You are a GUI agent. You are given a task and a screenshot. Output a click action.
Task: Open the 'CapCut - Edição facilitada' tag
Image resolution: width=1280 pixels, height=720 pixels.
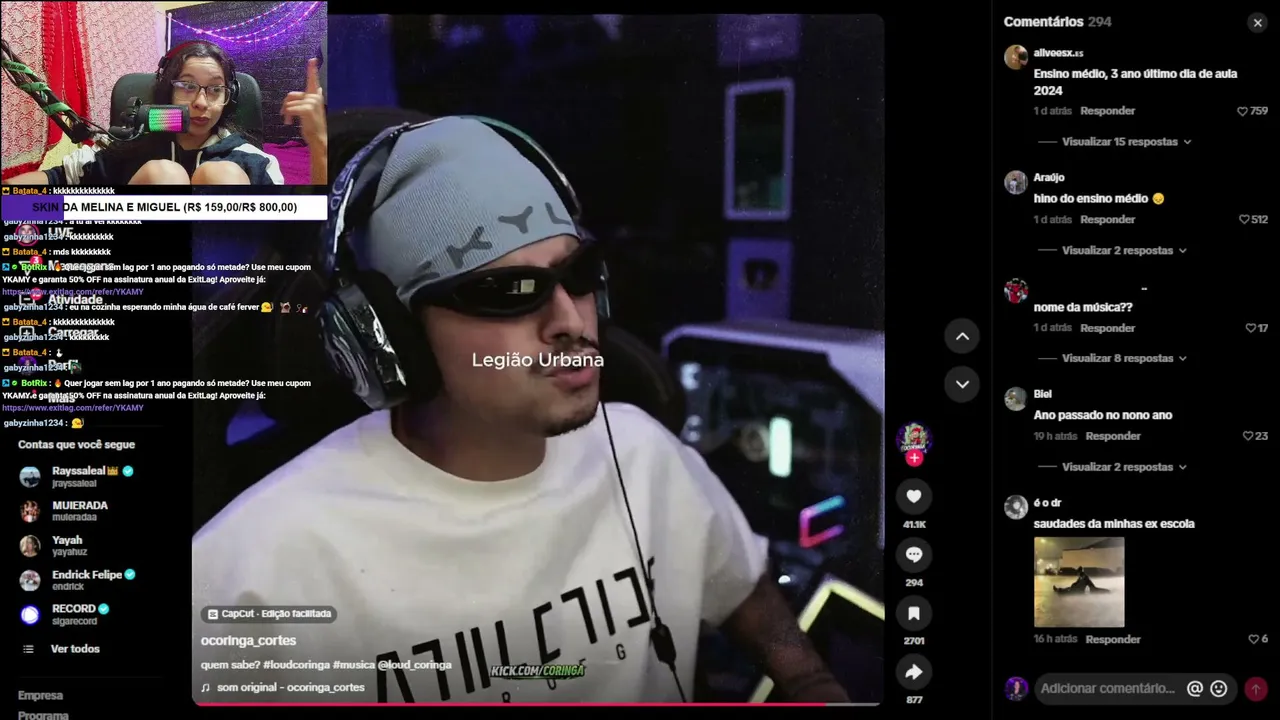pos(269,614)
